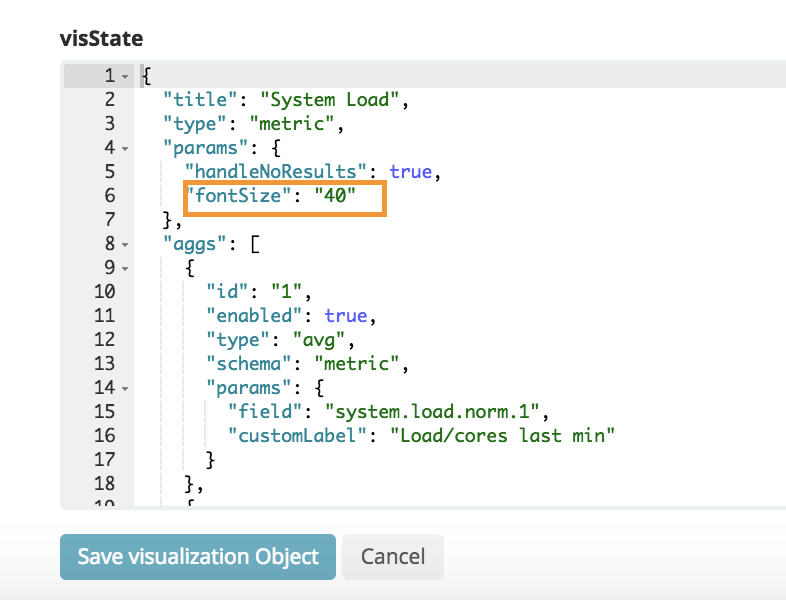Click the "title" key on line 2
Viewport: 786px width, 600px height.
pyautogui.click(x=200, y=100)
